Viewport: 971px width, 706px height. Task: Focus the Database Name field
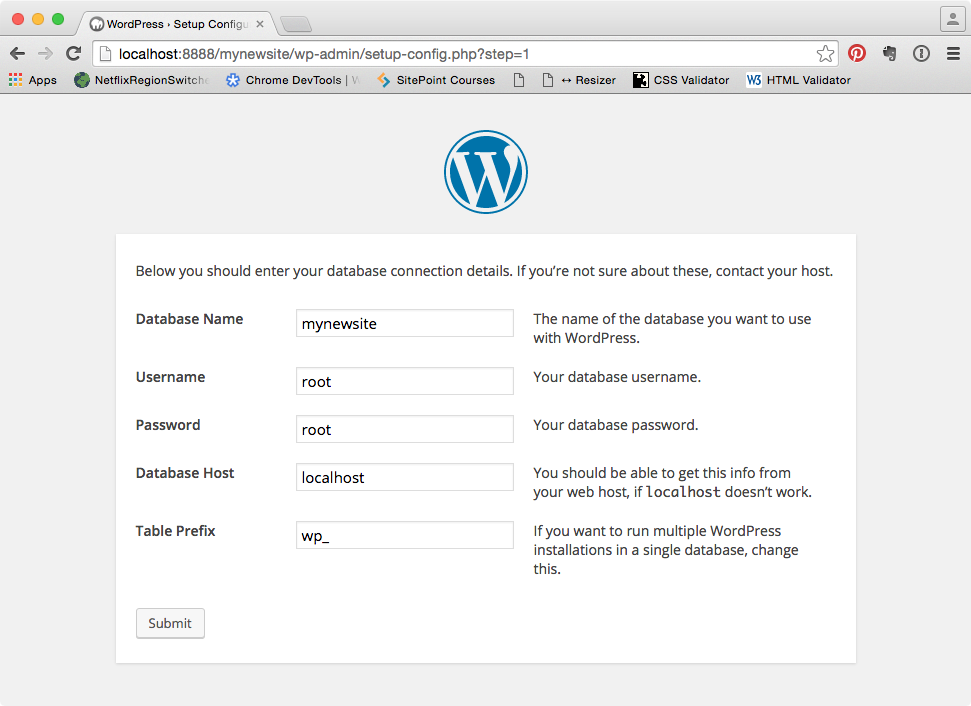405,323
